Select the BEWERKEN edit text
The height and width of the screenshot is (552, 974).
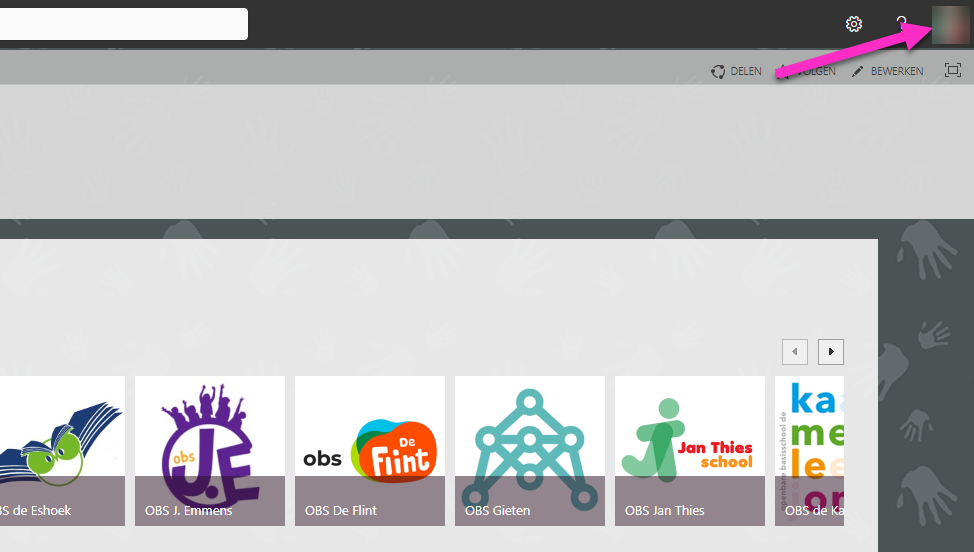coord(897,71)
